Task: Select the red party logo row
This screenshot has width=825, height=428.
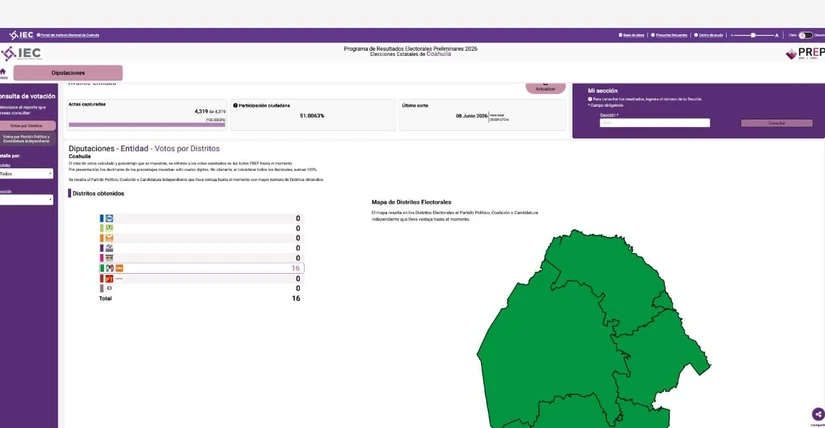Action: [x=202, y=278]
